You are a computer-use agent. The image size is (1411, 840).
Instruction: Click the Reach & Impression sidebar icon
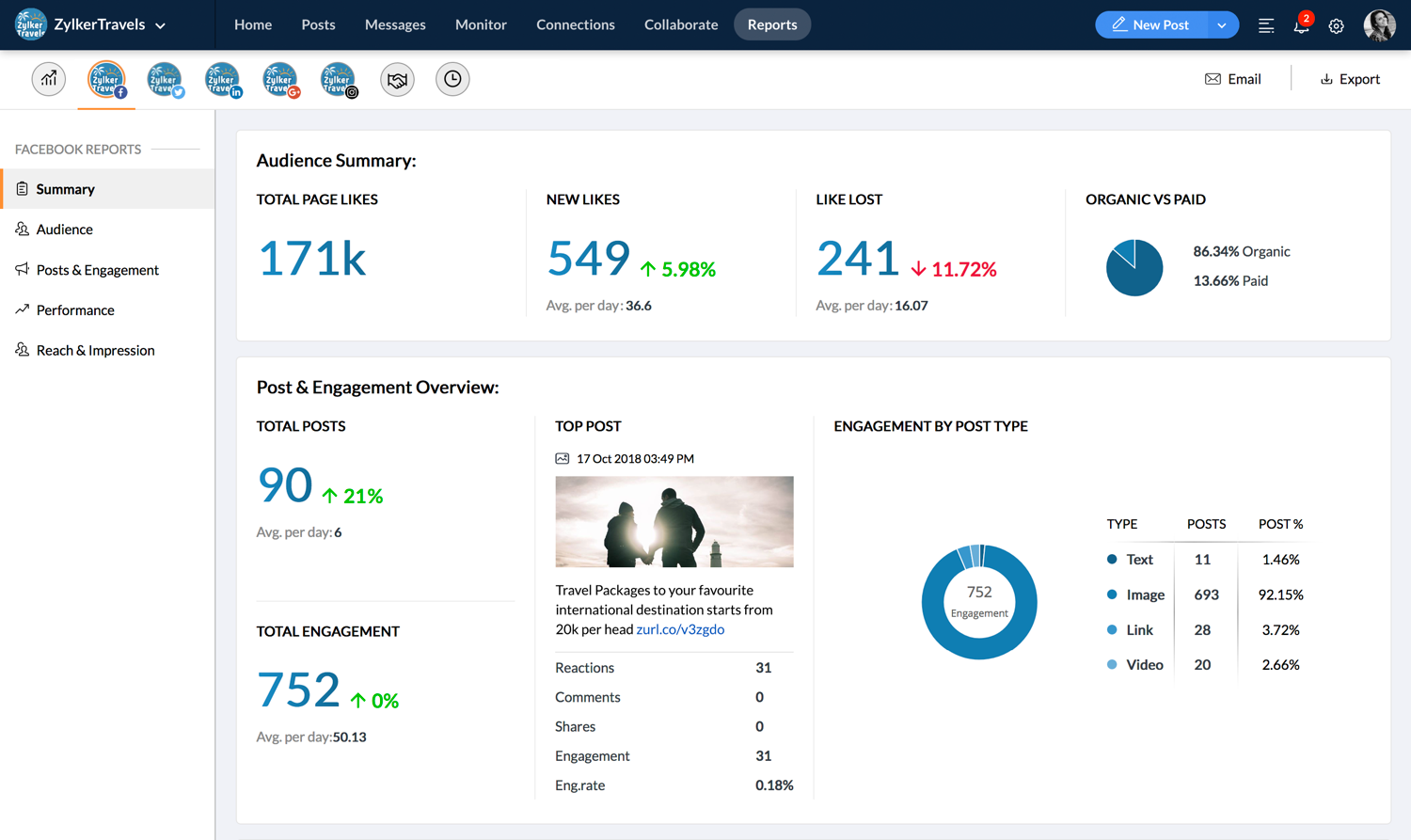[22, 350]
